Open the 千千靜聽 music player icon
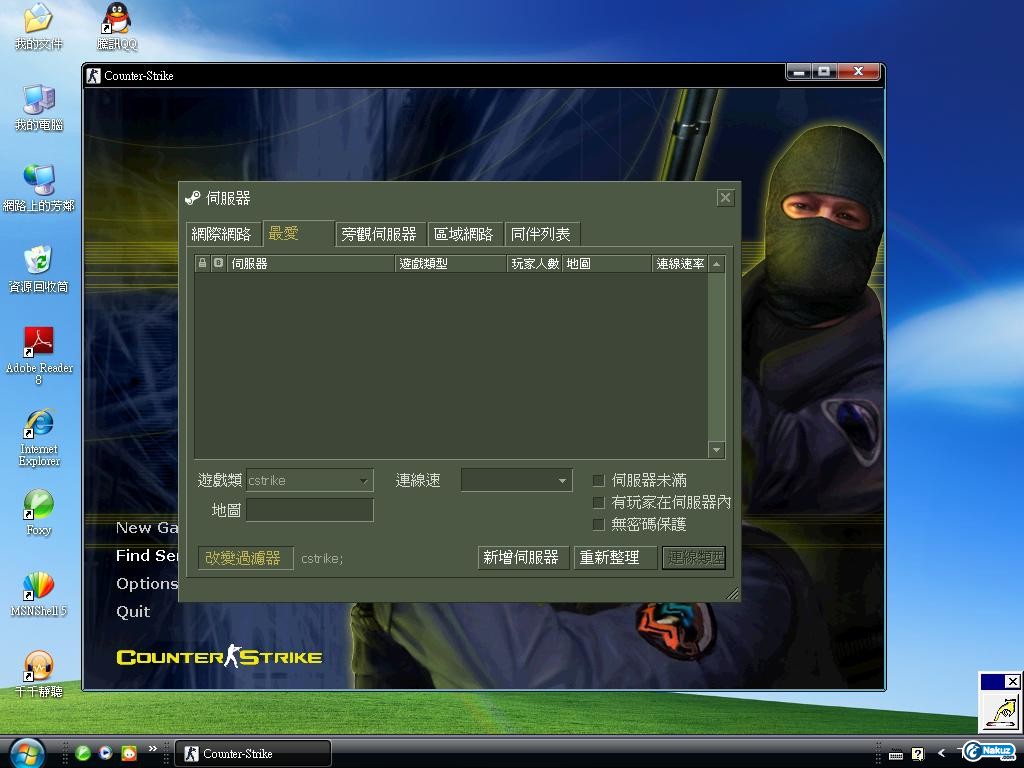The image size is (1024, 768). (38, 666)
